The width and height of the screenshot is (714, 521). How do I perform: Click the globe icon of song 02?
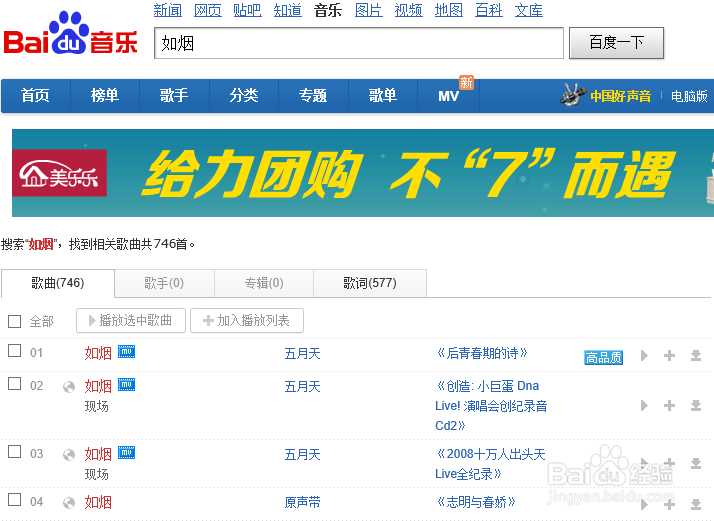click(x=69, y=387)
